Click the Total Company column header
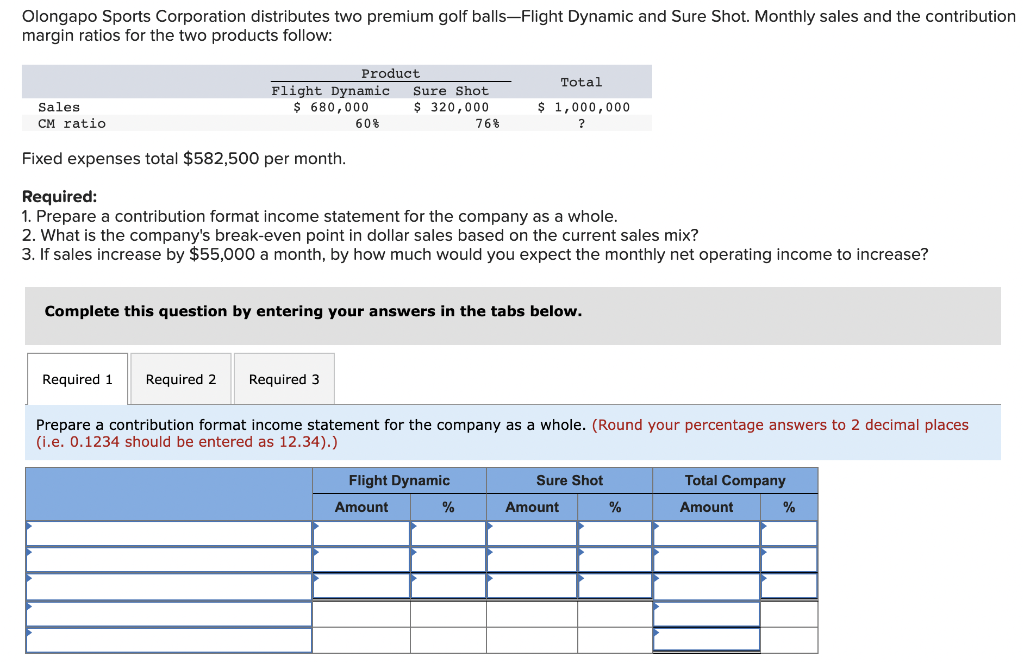This screenshot has width=1024, height=663. tap(735, 481)
